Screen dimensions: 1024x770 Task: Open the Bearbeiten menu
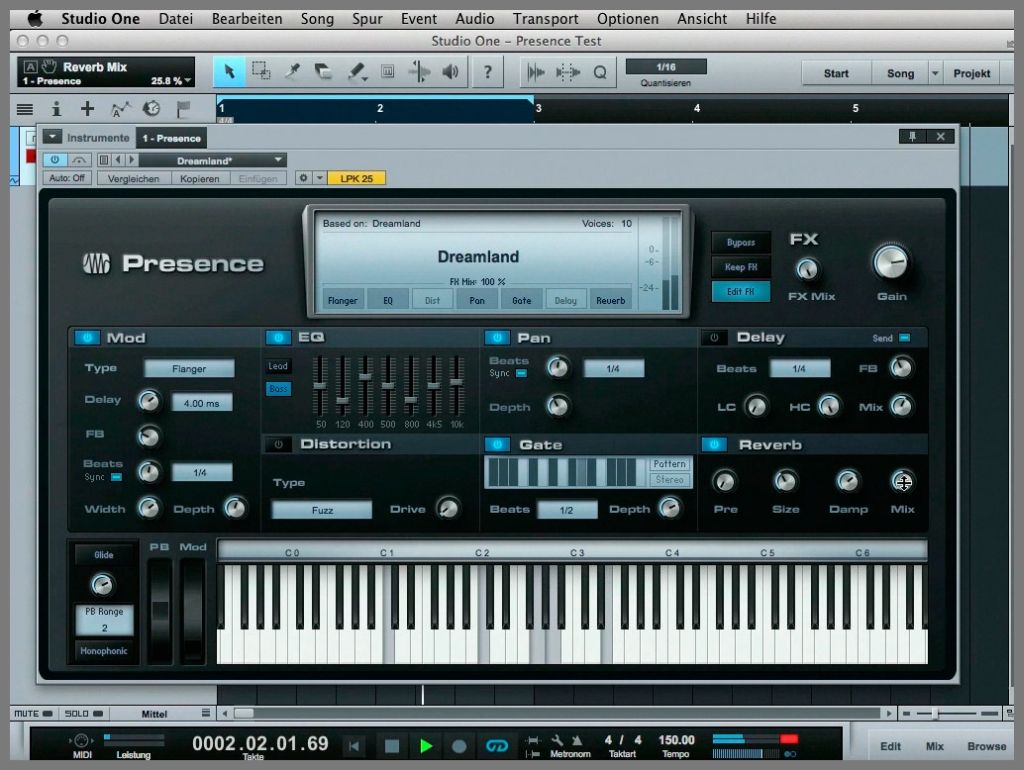click(x=247, y=18)
